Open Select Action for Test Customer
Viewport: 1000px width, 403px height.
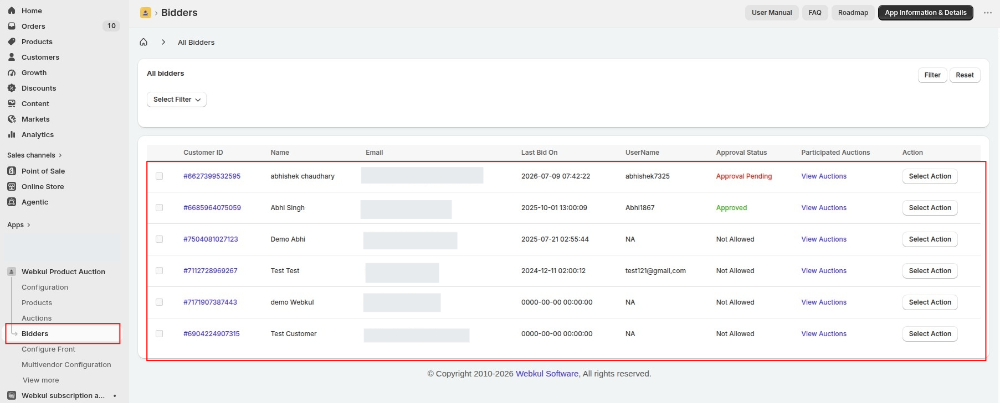tap(929, 333)
